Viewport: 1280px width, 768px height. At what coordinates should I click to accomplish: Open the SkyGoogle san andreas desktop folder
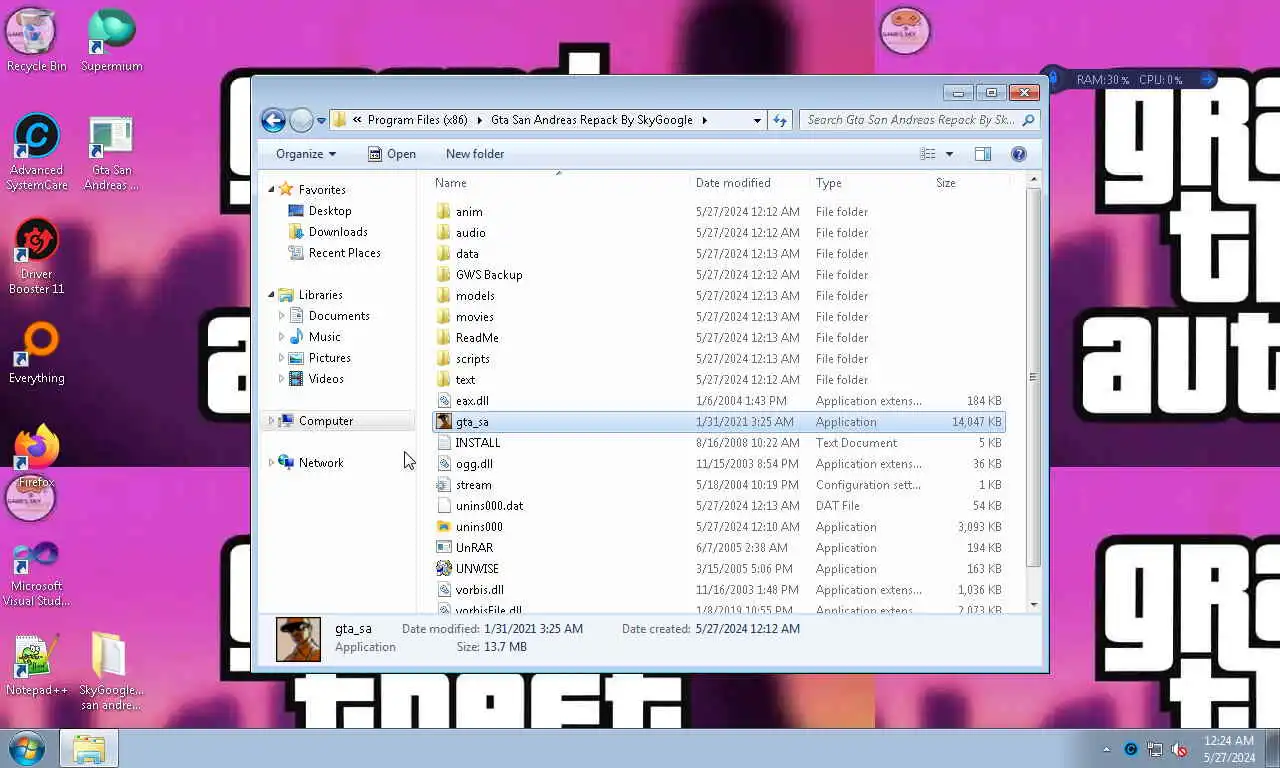point(111,672)
